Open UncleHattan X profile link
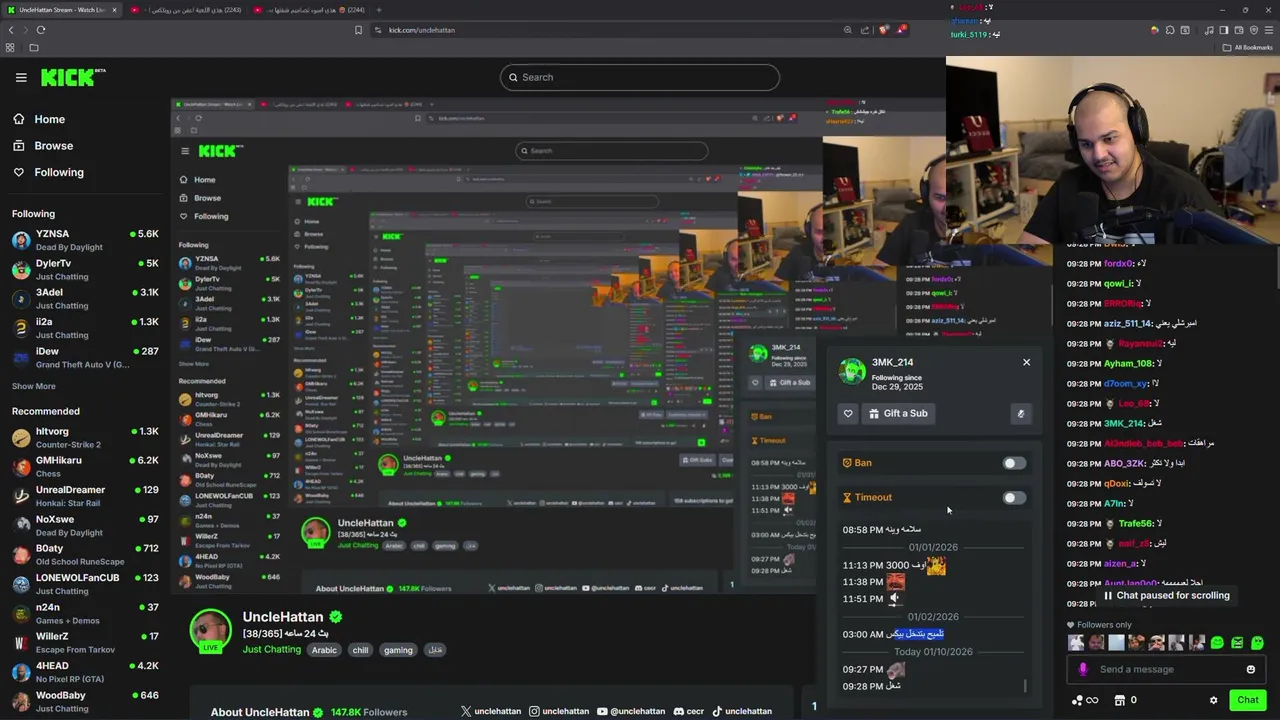 (491, 711)
